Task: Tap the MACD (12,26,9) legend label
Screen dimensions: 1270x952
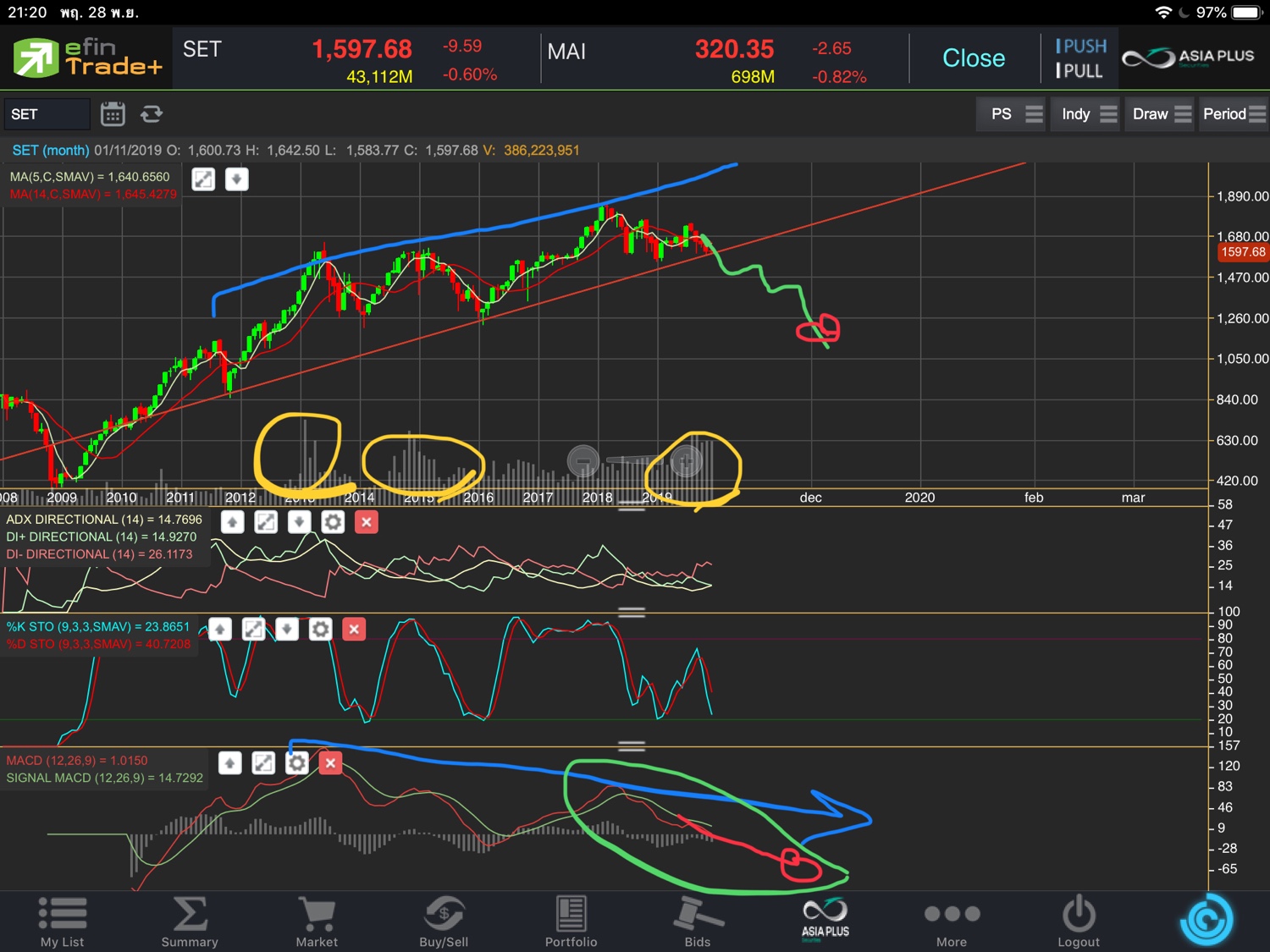Action: 77,761
